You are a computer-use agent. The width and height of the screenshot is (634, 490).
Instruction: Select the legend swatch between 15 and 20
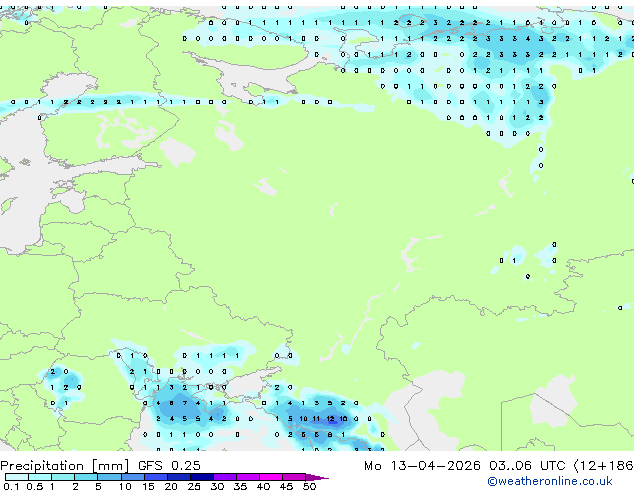tap(155, 477)
